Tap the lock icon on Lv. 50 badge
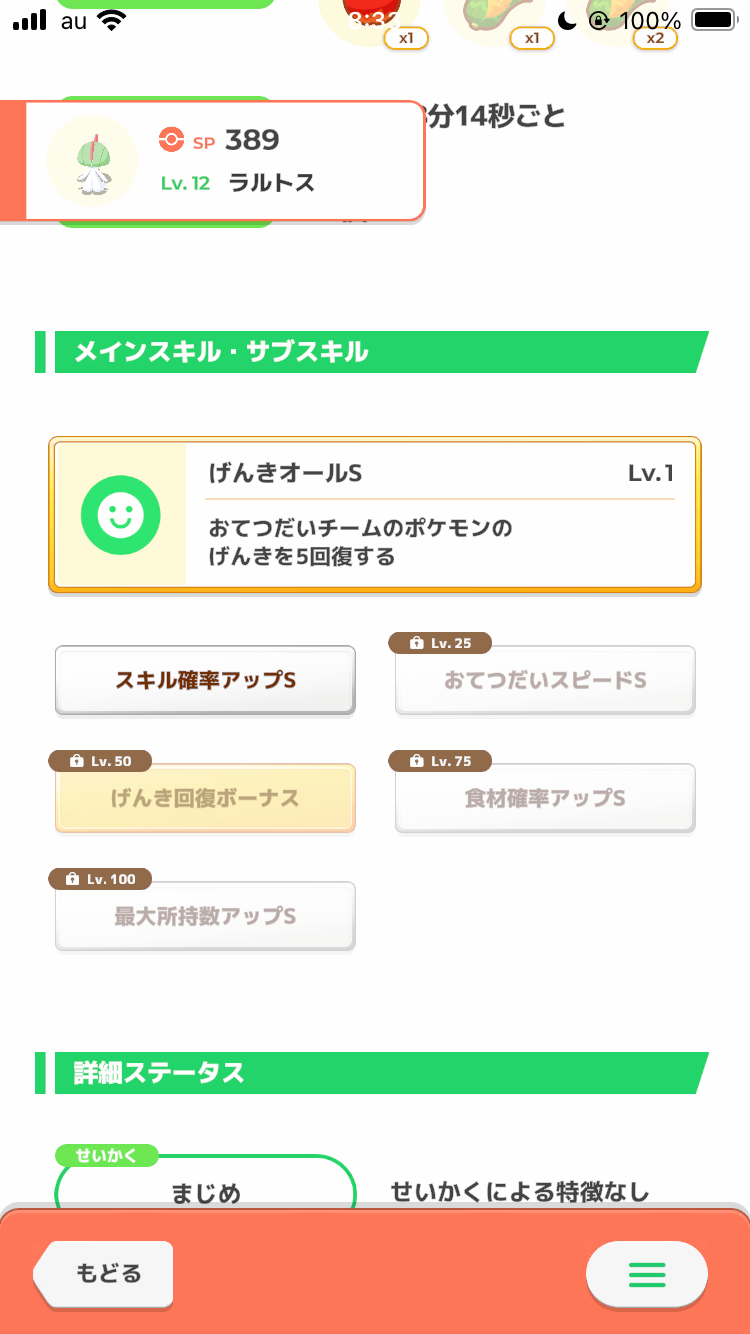Image resolution: width=750 pixels, height=1334 pixels. (77, 761)
